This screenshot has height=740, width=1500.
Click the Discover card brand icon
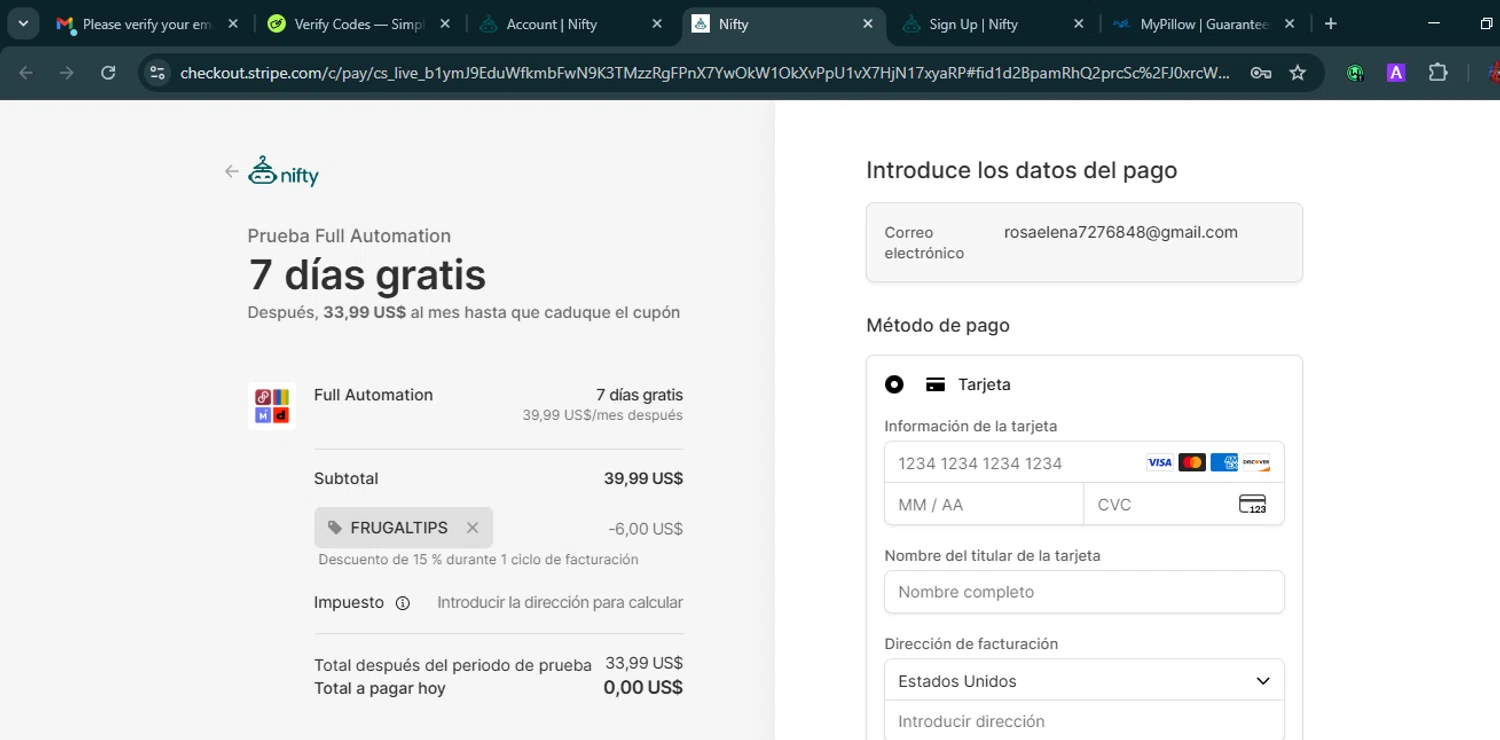point(1256,463)
